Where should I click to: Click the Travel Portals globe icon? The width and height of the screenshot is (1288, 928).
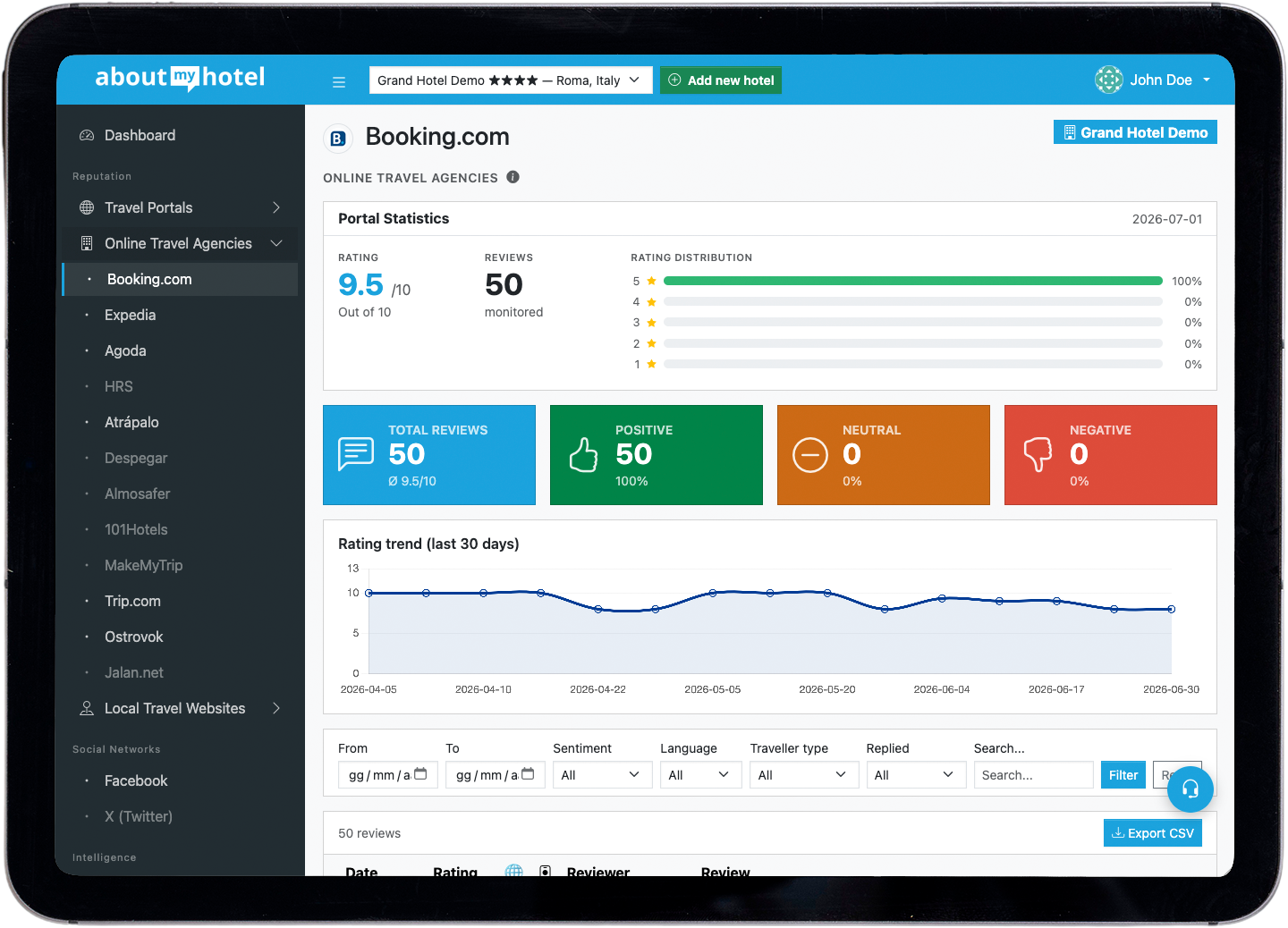pyautogui.click(x=87, y=207)
